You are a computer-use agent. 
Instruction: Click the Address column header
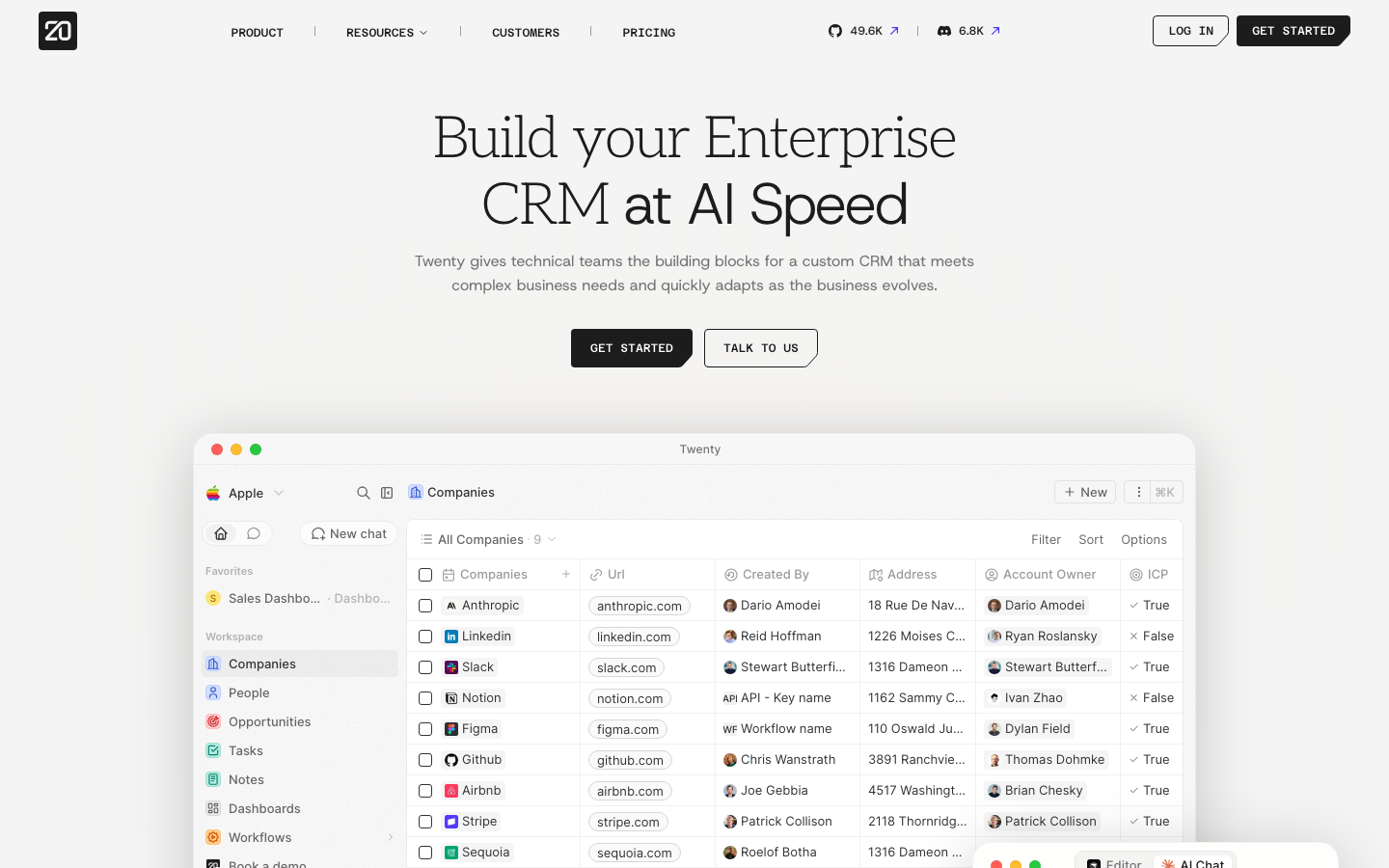pos(917,574)
